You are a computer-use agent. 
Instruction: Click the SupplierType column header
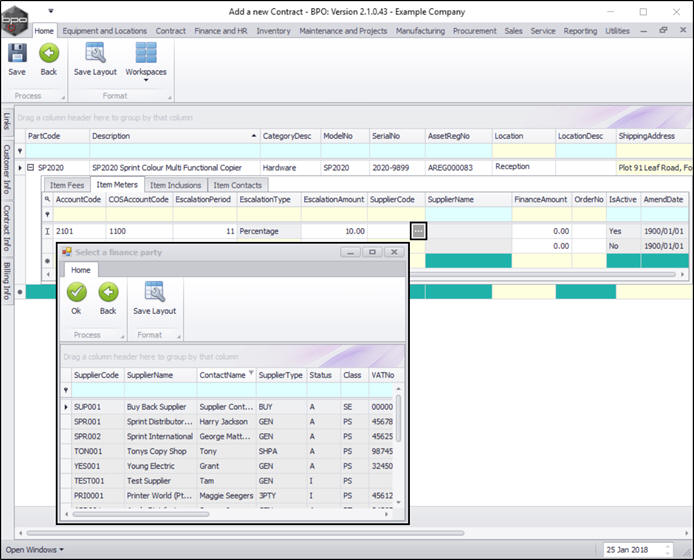coord(281,375)
